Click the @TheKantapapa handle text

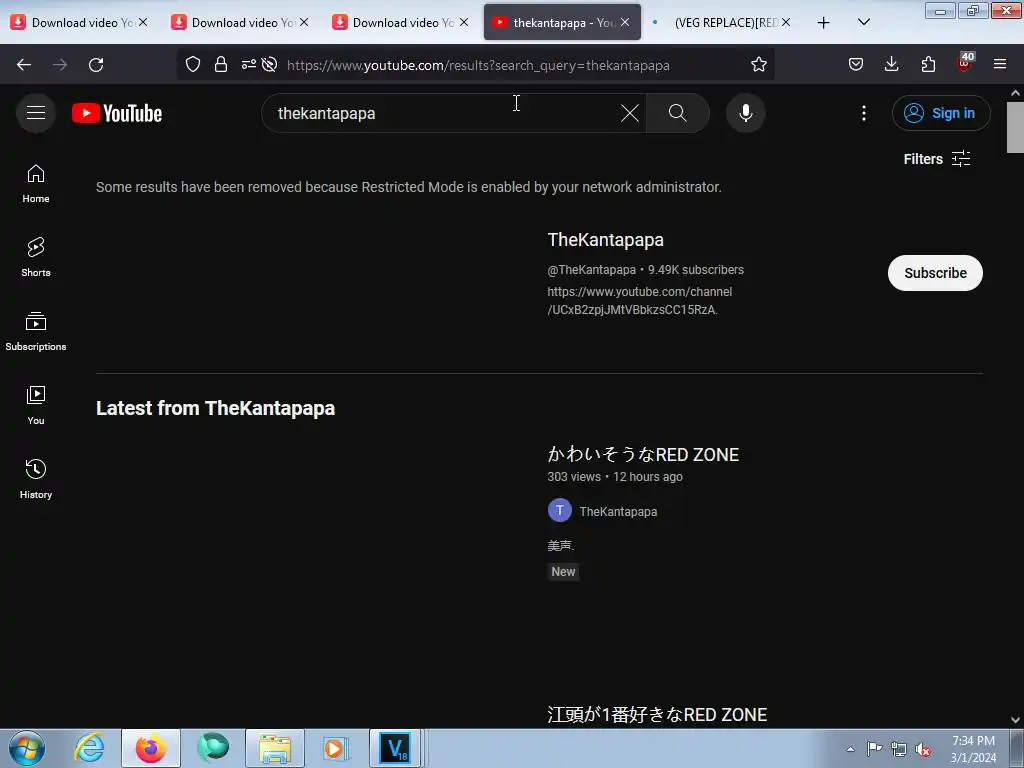tap(592, 270)
